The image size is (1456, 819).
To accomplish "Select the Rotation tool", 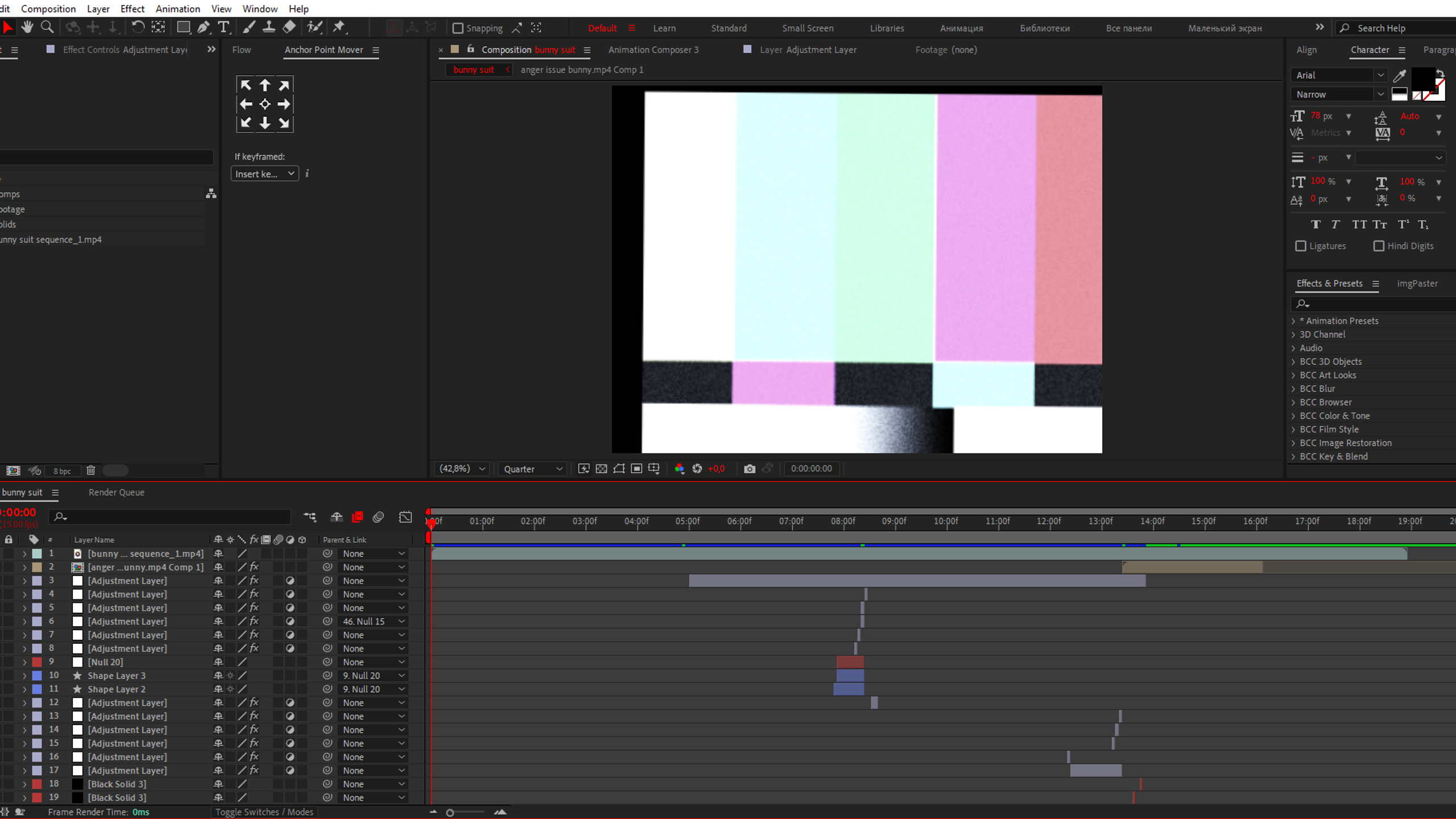I will [138, 27].
